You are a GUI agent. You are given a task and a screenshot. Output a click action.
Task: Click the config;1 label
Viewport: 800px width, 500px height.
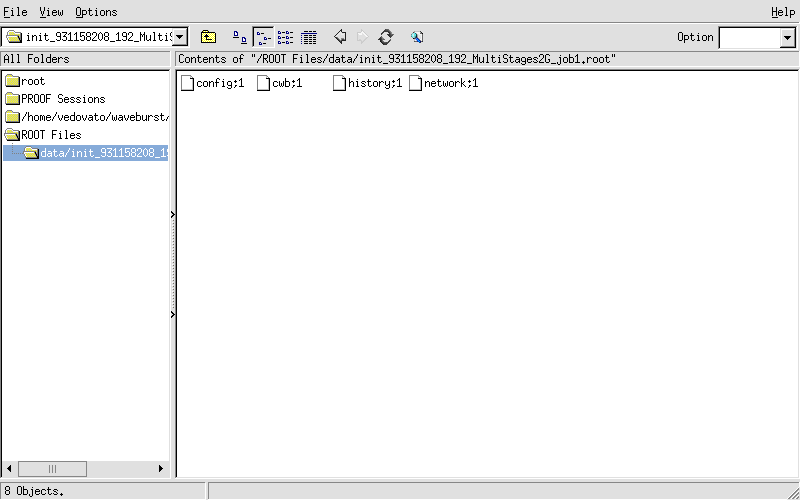[x=220, y=83]
